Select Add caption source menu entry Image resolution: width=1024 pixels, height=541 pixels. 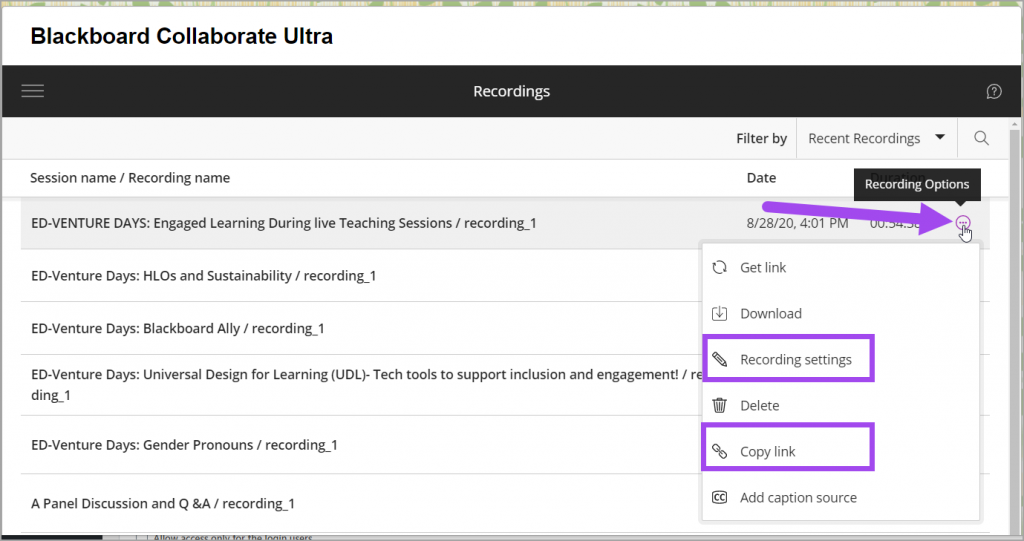798,497
